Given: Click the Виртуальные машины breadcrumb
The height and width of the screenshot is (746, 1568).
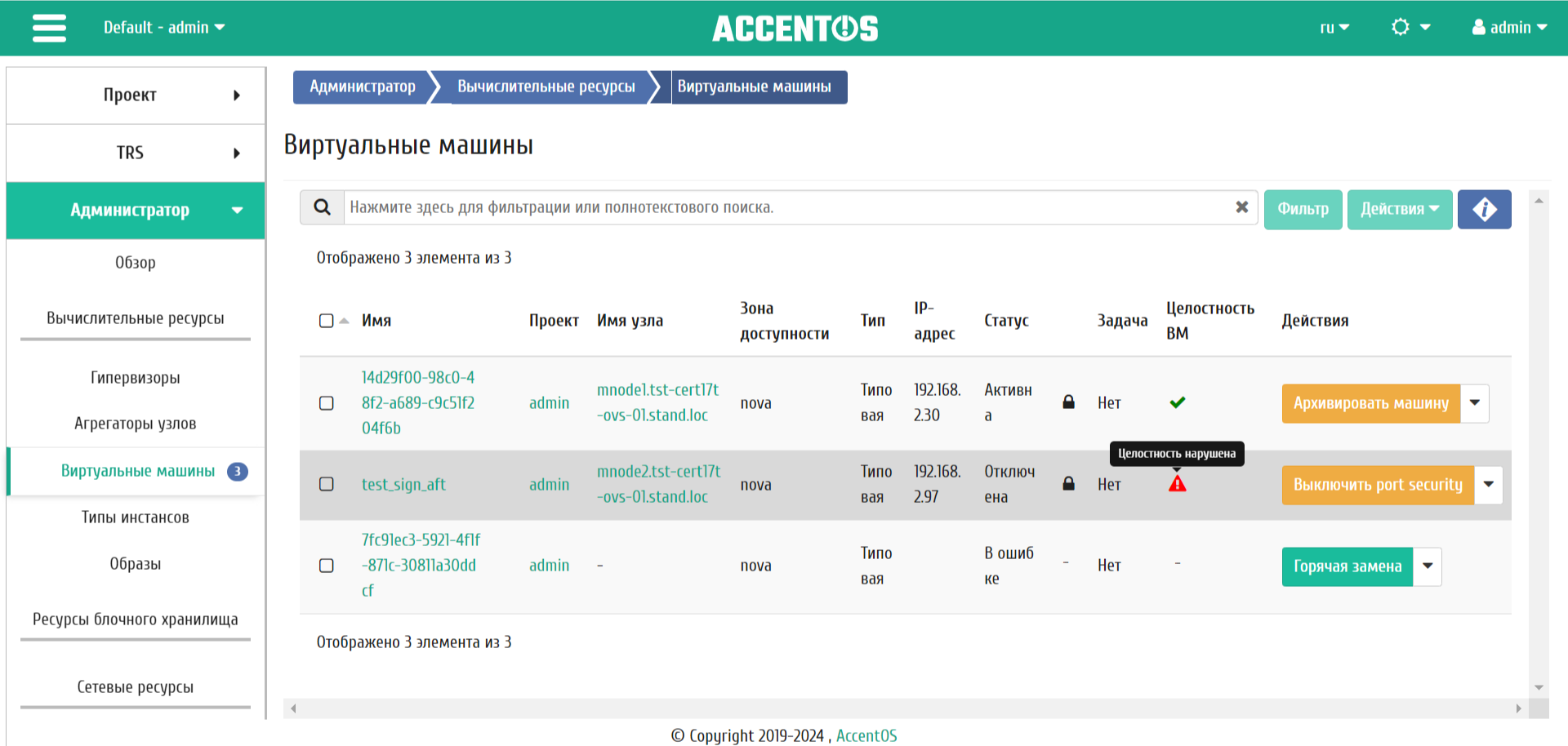Looking at the screenshot, I should (755, 87).
